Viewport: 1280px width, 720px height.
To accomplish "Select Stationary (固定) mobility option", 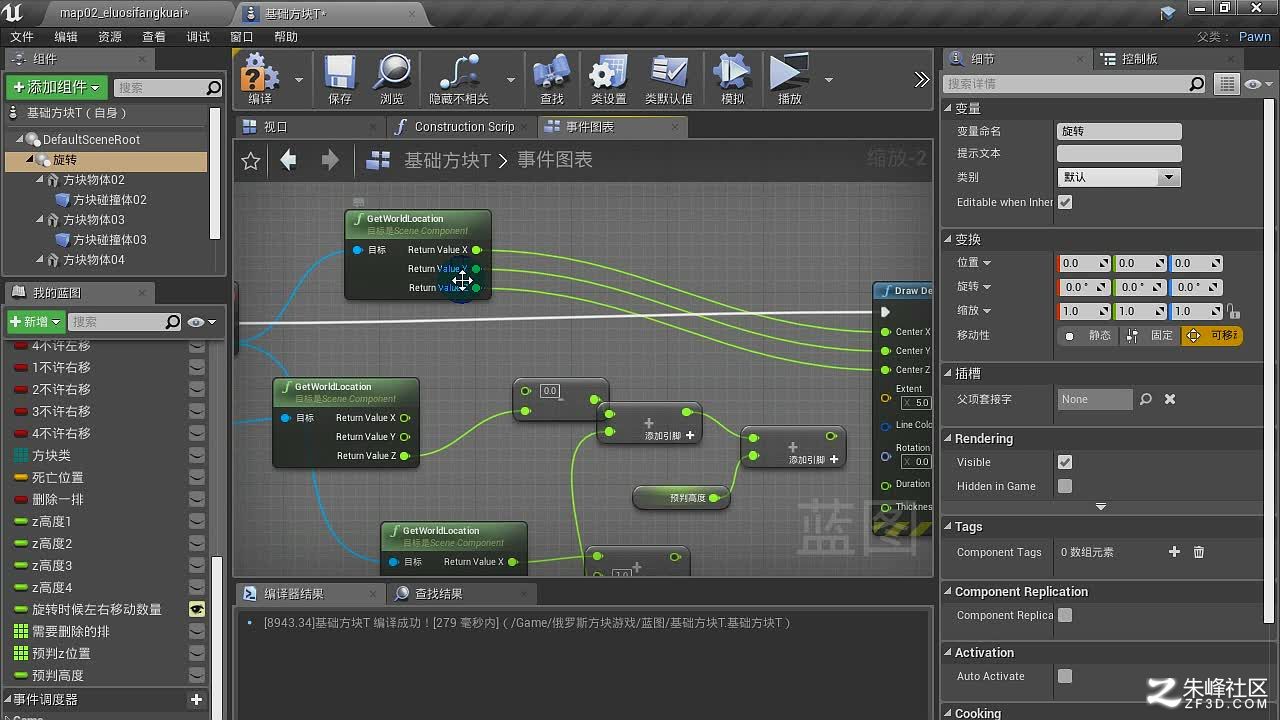I will click(1150, 336).
